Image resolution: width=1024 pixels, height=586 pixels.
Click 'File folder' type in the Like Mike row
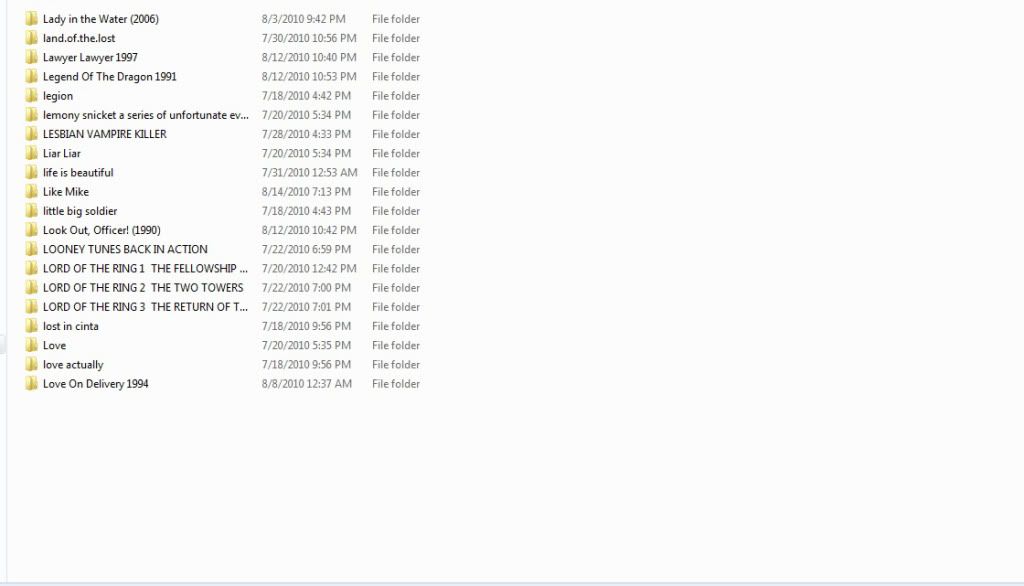tap(396, 191)
